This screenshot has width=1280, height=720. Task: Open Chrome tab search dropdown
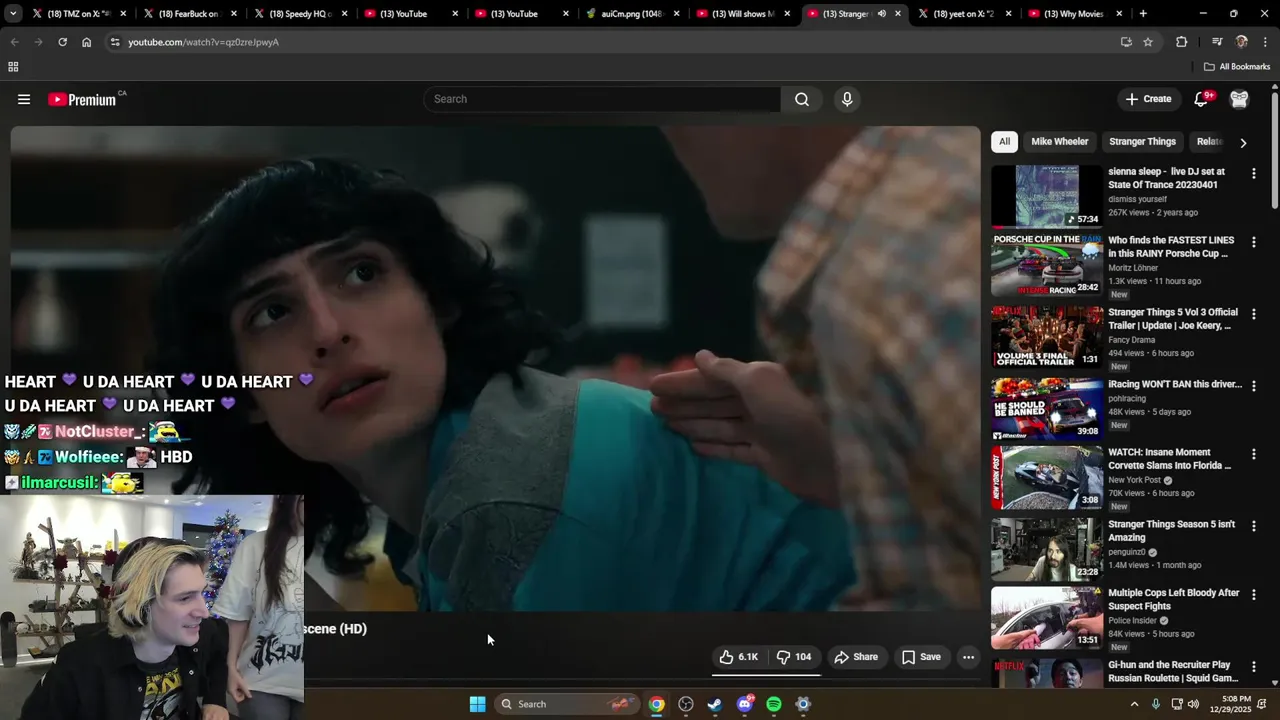point(13,14)
